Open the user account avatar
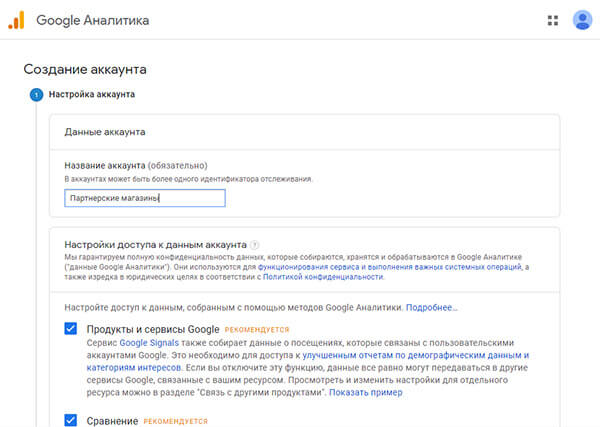Viewport: 600px width, 427px height. (x=582, y=20)
